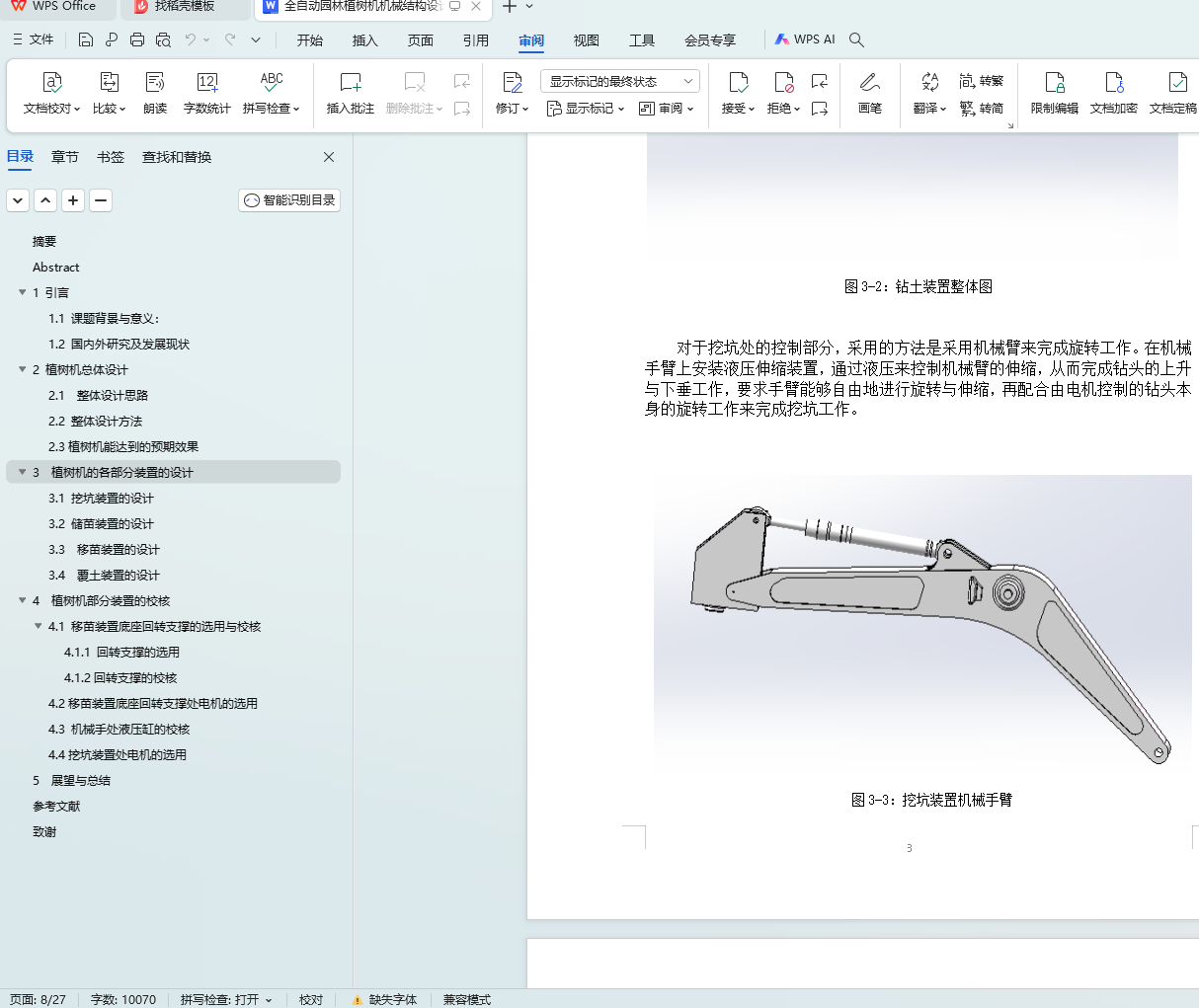Collapse the 3 植树机的各部分装置的设计 section
1199x1008 pixels.
tap(23, 472)
